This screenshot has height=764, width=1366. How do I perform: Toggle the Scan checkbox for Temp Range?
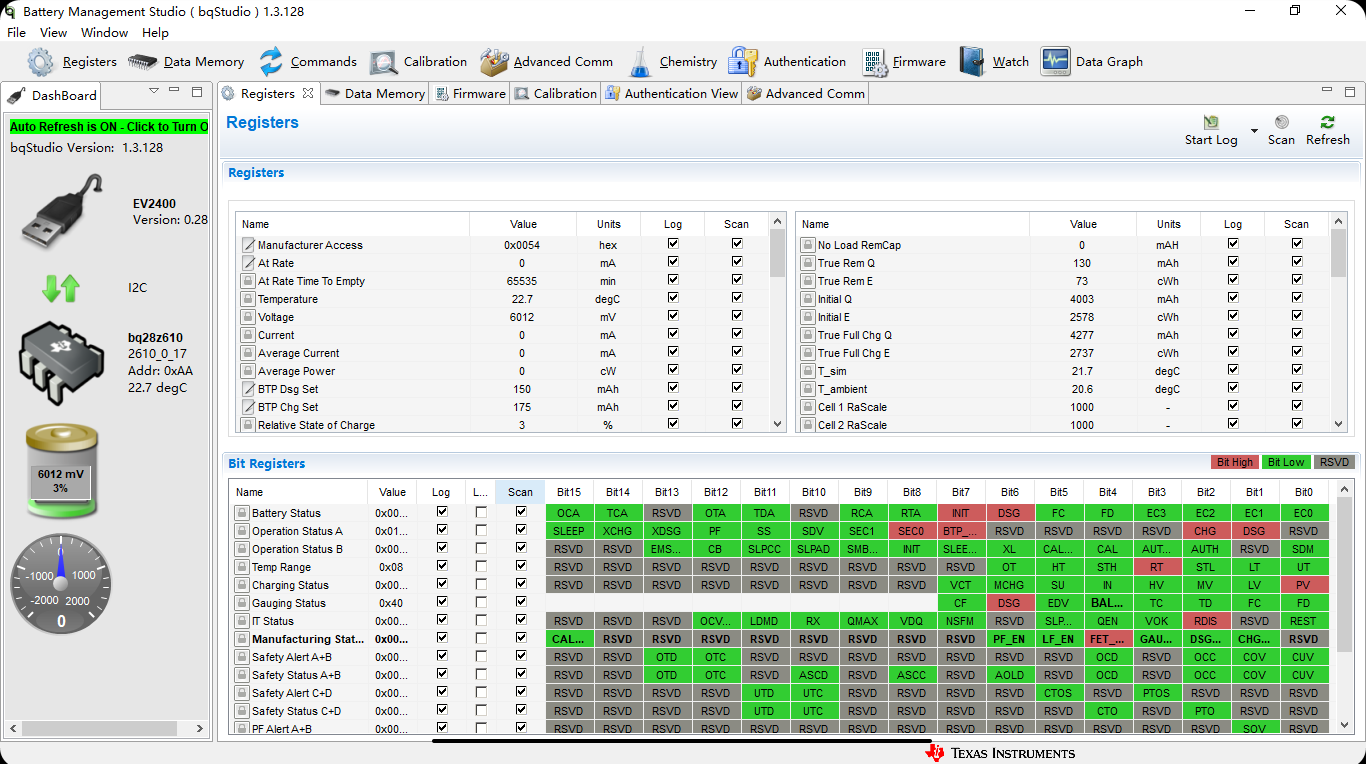click(521, 566)
